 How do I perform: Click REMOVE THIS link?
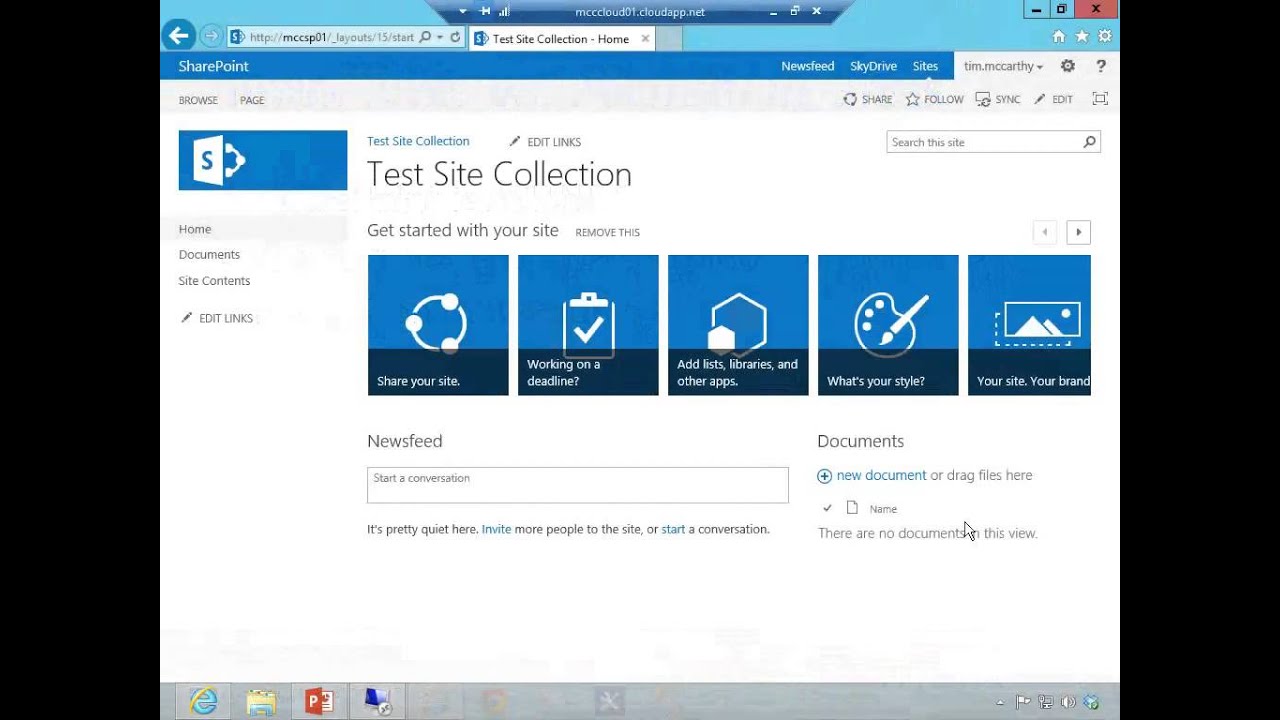607,232
